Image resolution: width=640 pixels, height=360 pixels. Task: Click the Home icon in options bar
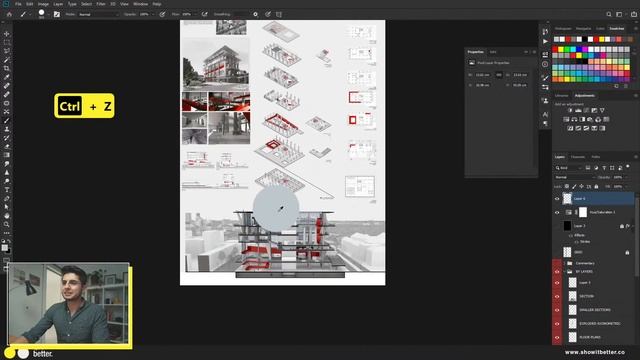click(9, 14)
